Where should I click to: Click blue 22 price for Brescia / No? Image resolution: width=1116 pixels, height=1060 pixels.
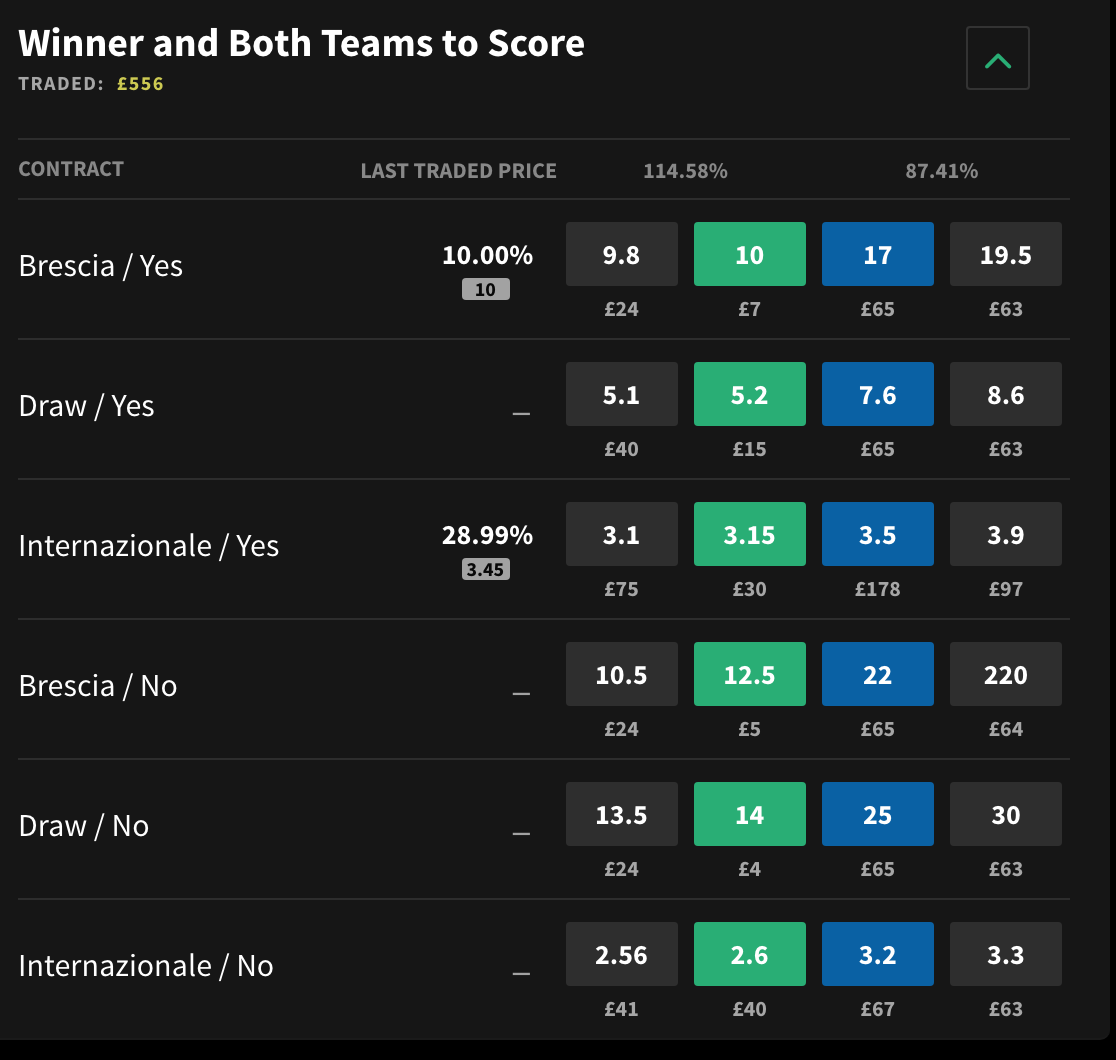[x=877, y=675]
